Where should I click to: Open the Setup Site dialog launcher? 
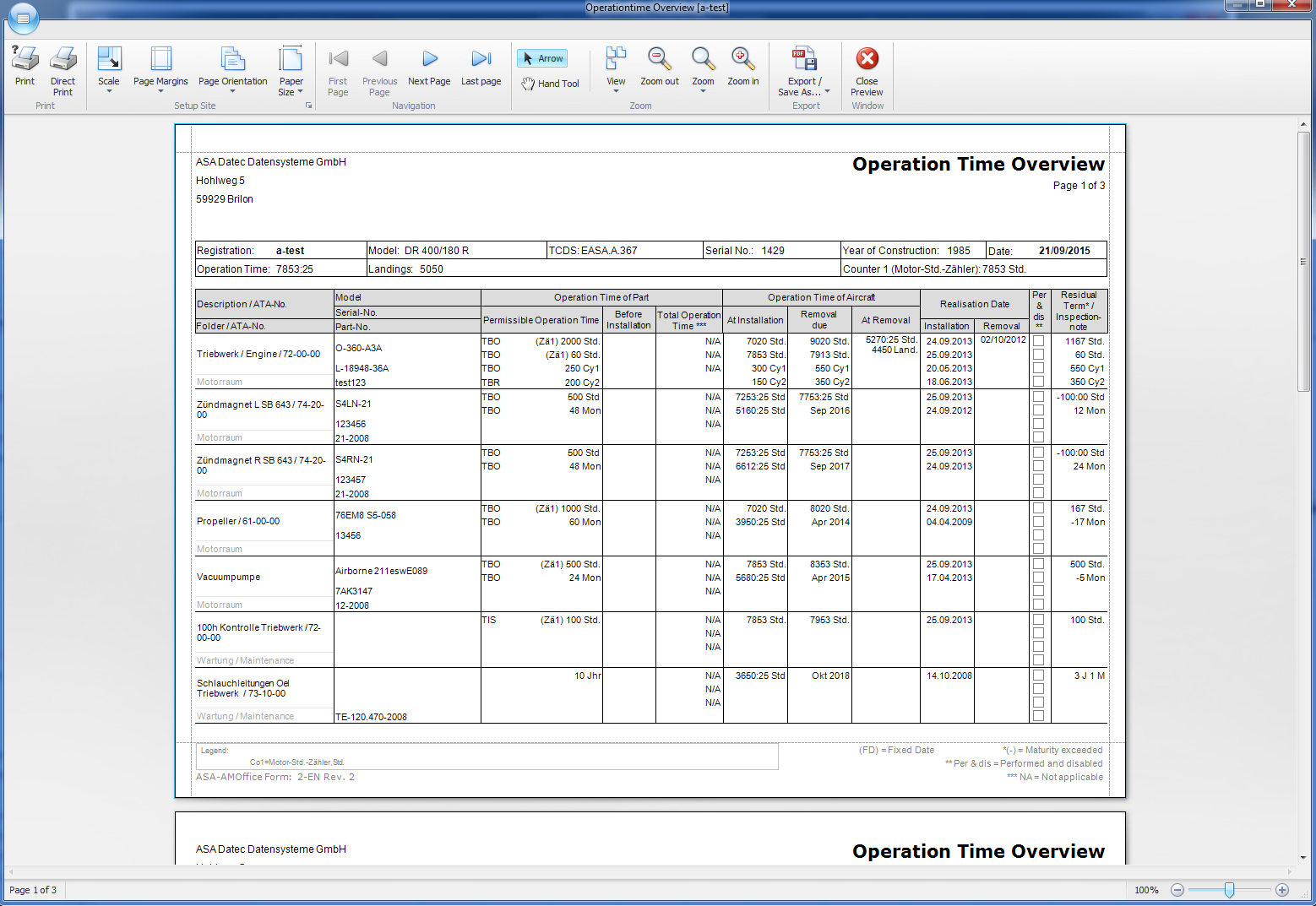(308, 106)
